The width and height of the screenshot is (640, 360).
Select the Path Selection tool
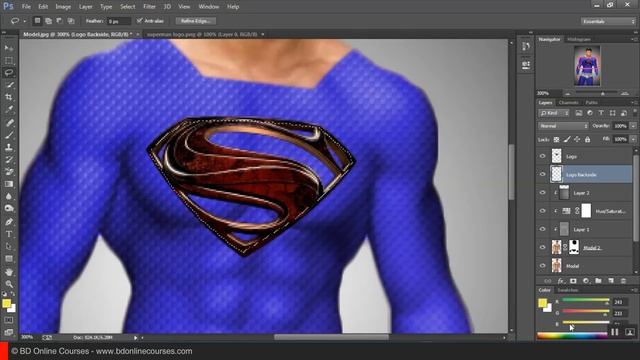[x=9, y=247]
